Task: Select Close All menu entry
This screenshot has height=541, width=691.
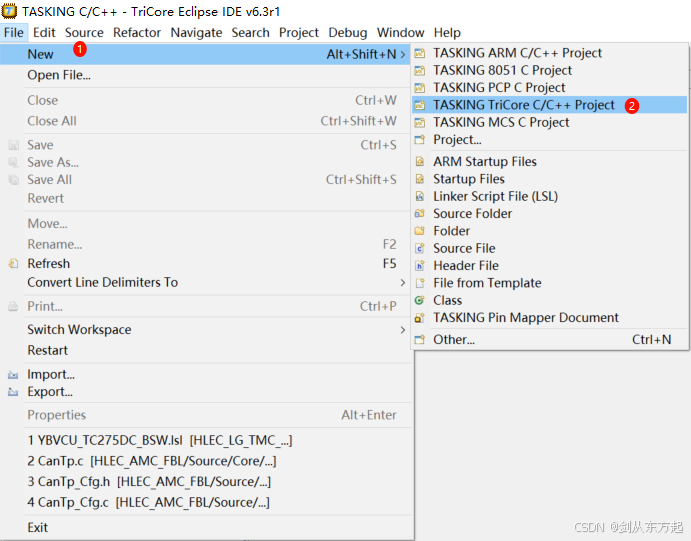Action: coord(206,121)
